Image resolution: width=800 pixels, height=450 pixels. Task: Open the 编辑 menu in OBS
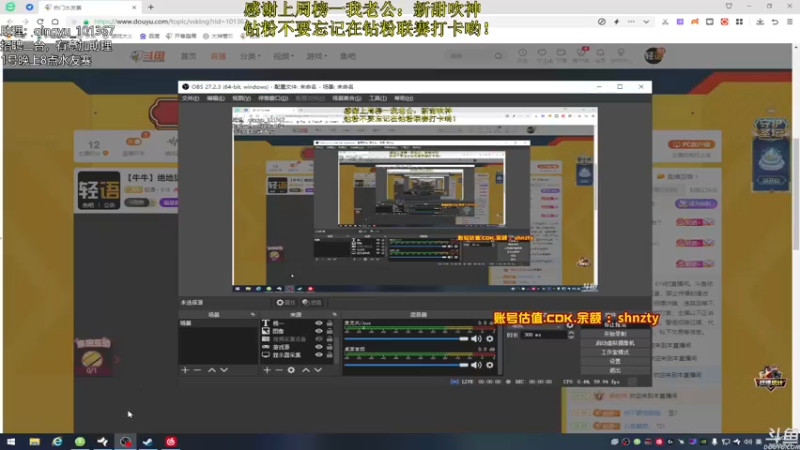click(x=215, y=98)
